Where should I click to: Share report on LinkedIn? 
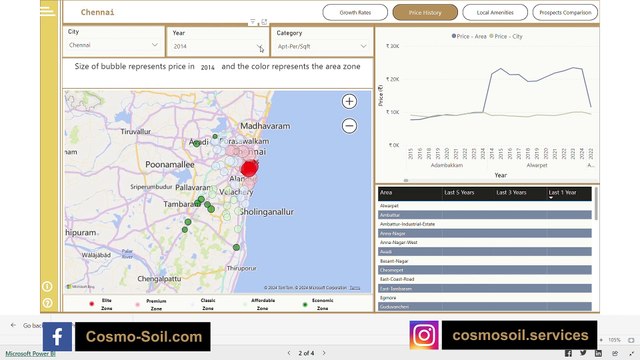click(598, 353)
